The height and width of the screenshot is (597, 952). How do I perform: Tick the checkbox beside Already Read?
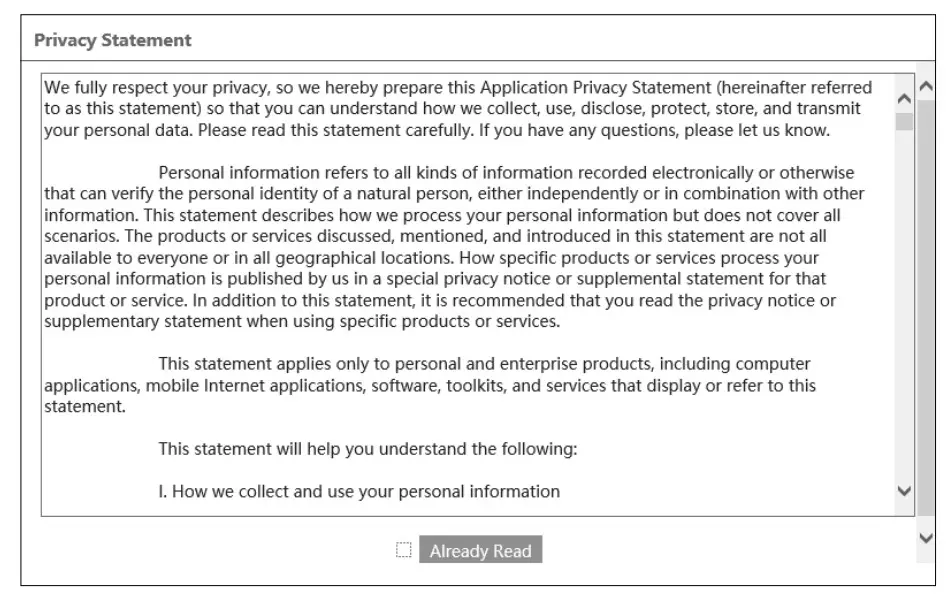click(404, 550)
